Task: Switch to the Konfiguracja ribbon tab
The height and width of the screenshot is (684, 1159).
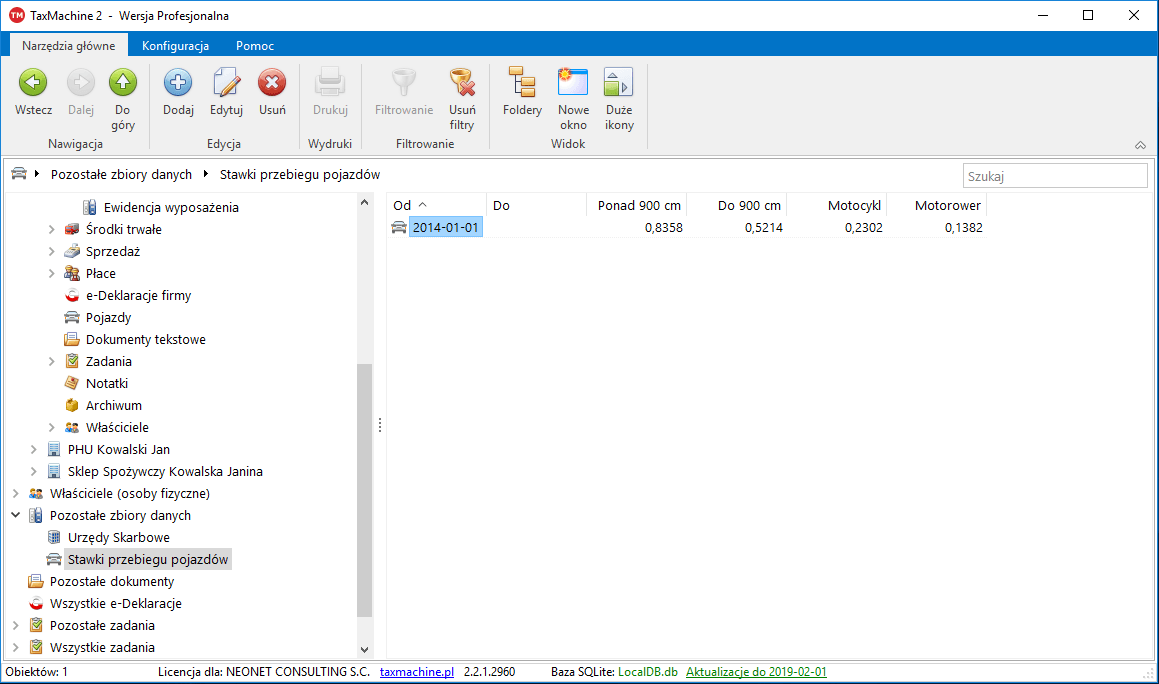Action: (x=175, y=46)
